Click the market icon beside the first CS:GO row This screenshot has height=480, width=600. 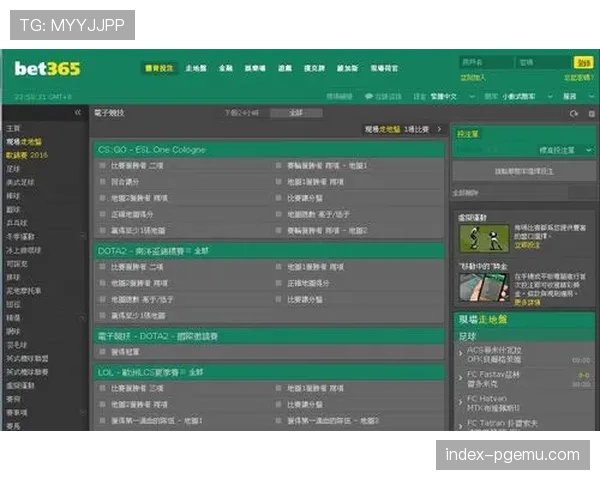tap(103, 166)
